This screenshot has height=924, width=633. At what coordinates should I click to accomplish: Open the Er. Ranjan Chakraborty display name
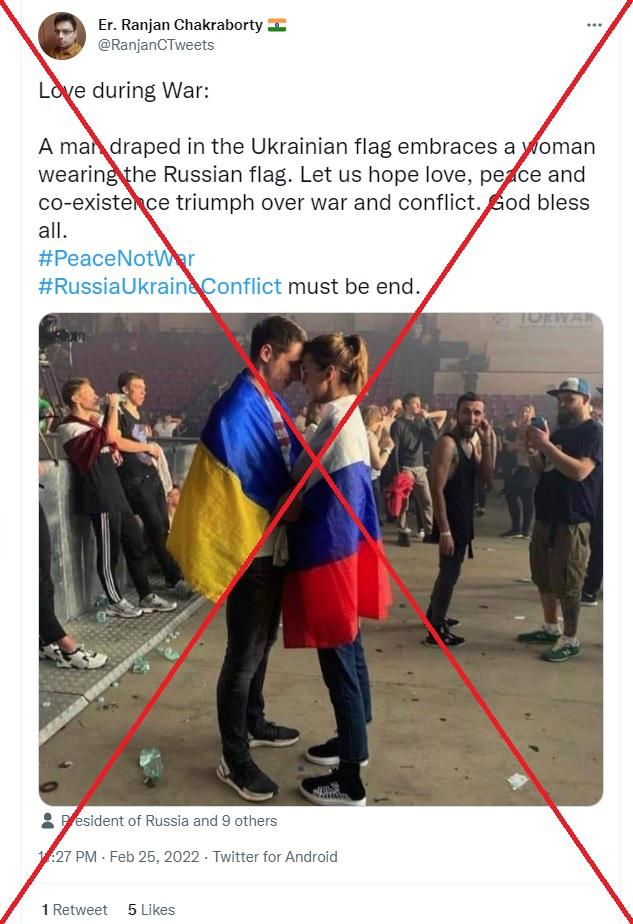pos(180,25)
